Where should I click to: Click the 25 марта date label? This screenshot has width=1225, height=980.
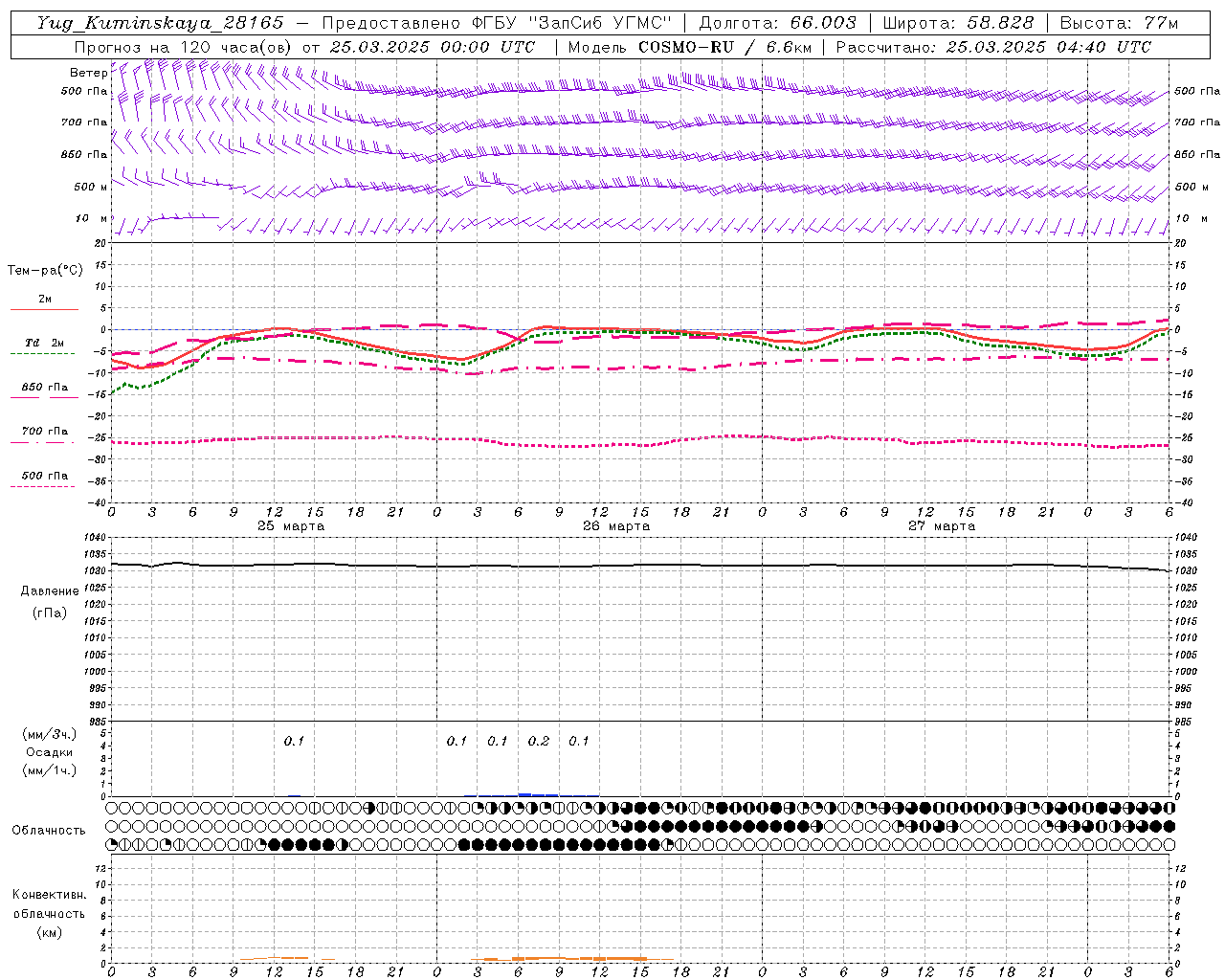[x=291, y=526]
